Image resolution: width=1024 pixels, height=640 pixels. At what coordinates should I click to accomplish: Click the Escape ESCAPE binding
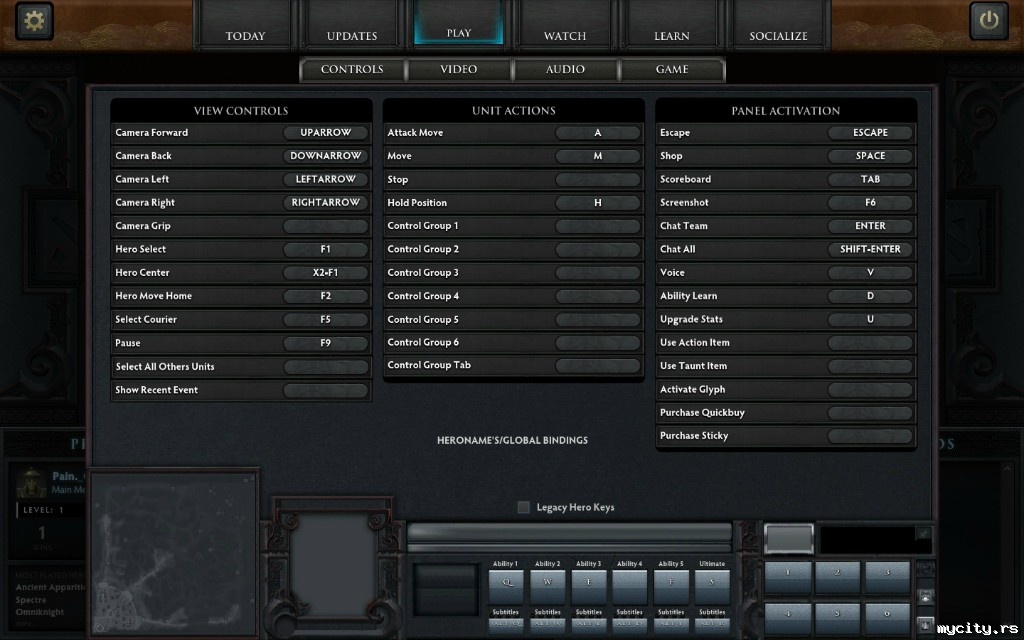[x=870, y=133]
